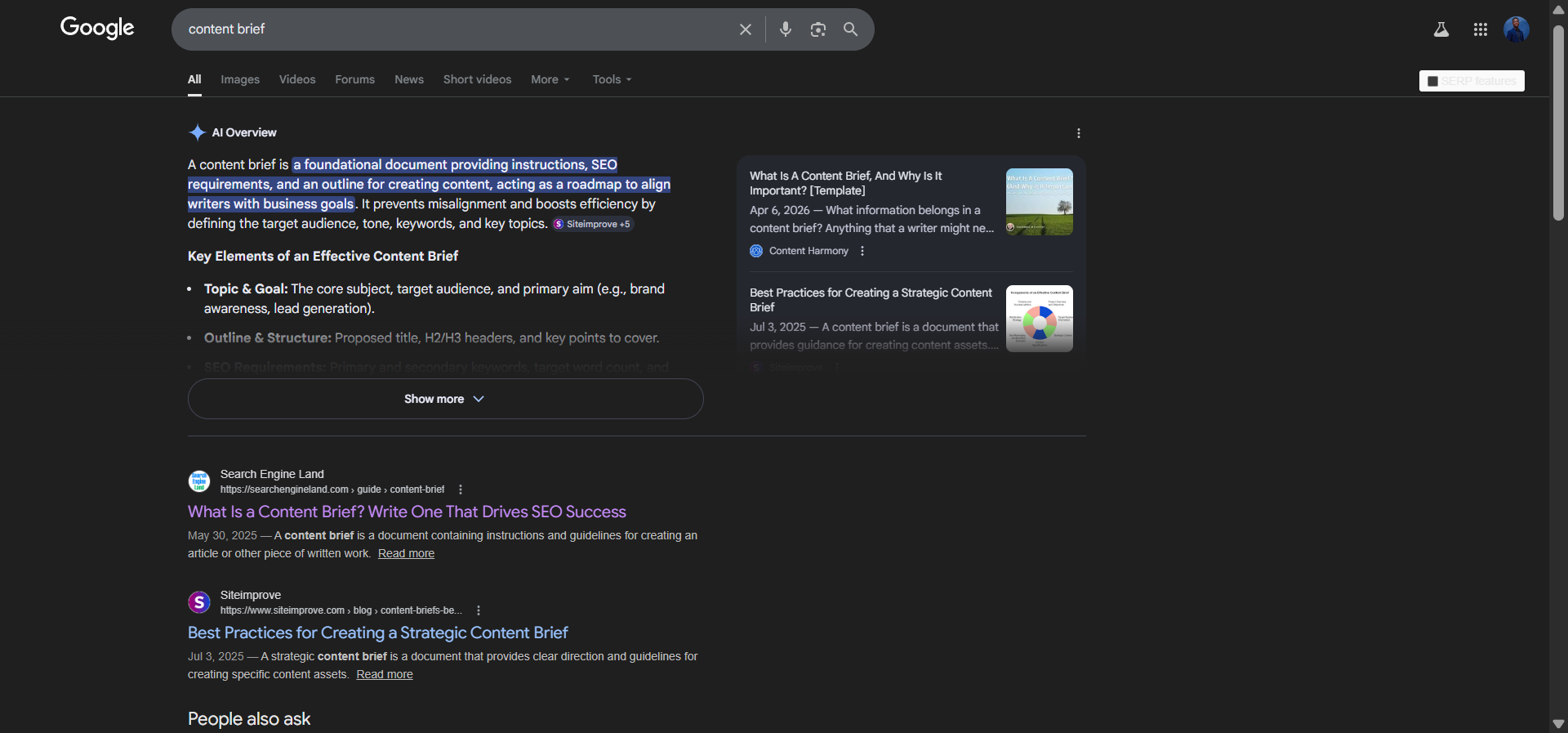The image size is (1568, 733).
Task: Open search by image with the lens icon
Action: pyautogui.click(x=818, y=29)
